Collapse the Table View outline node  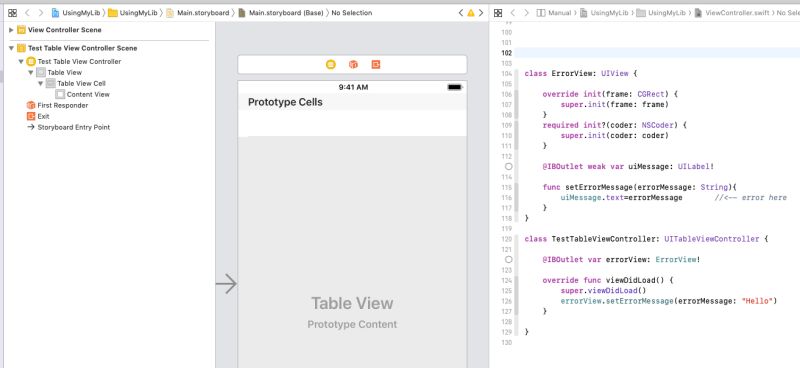tap(31, 72)
